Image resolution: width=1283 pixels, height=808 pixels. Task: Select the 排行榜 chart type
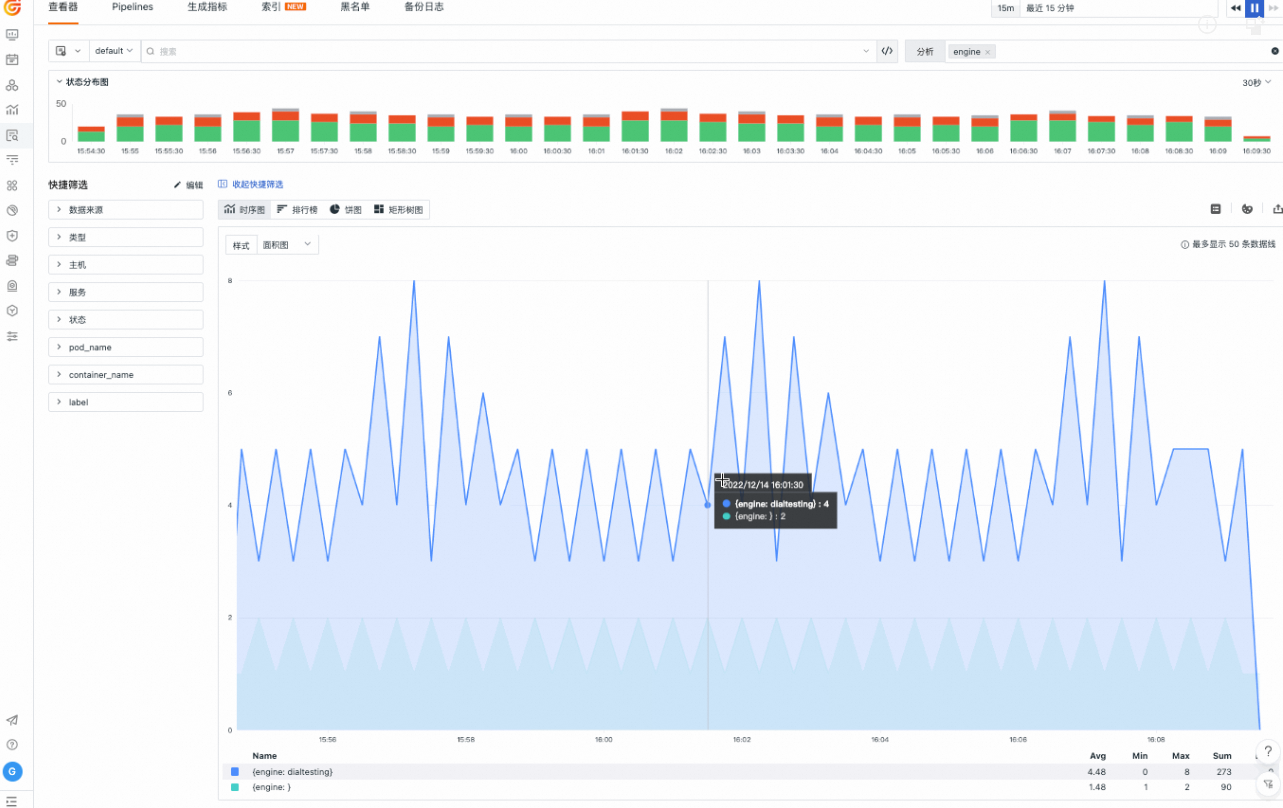(296, 210)
